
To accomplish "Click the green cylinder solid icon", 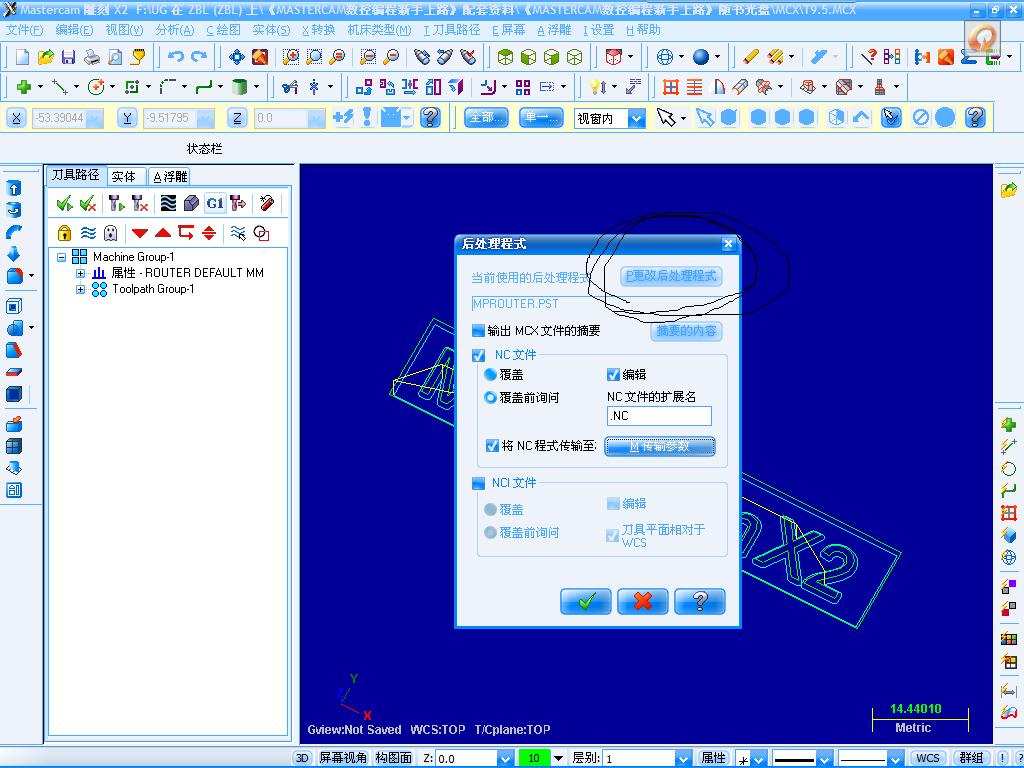I will (x=240, y=86).
